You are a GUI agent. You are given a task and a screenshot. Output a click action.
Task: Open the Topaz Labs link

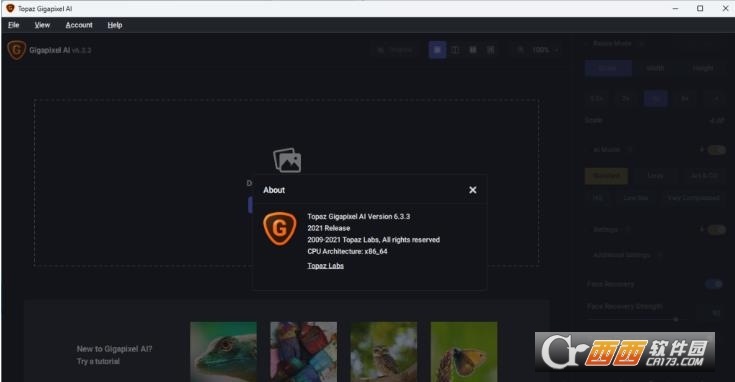pyautogui.click(x=325, y=266)
